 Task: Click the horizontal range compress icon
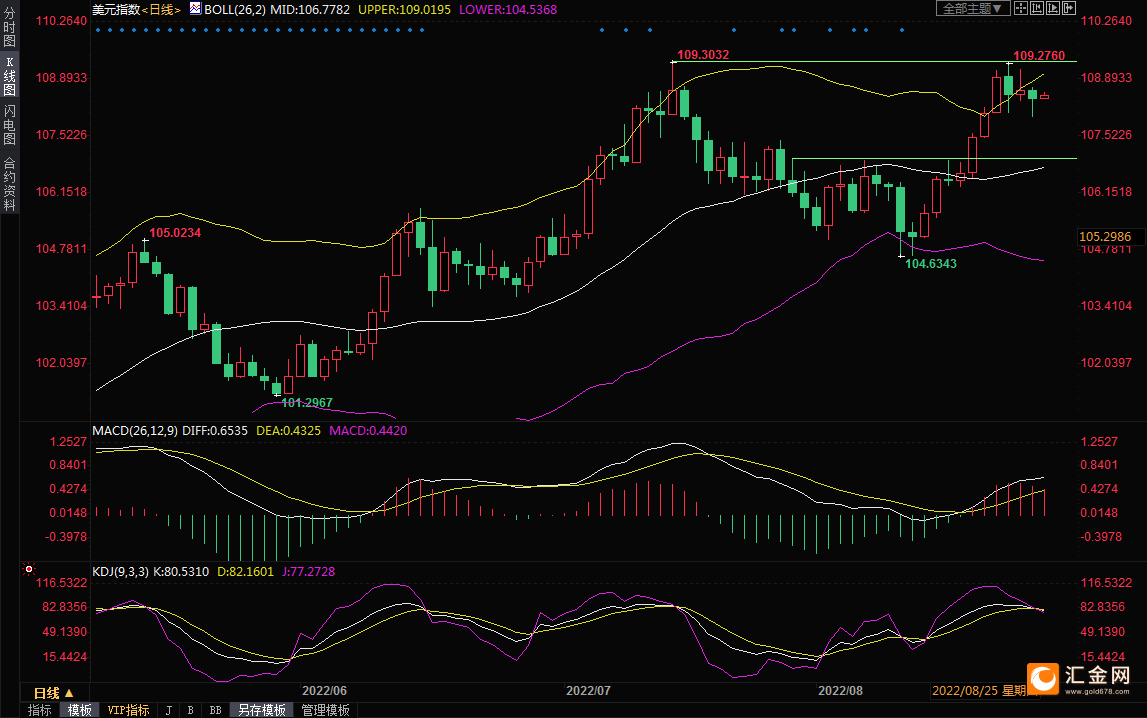1036,8
